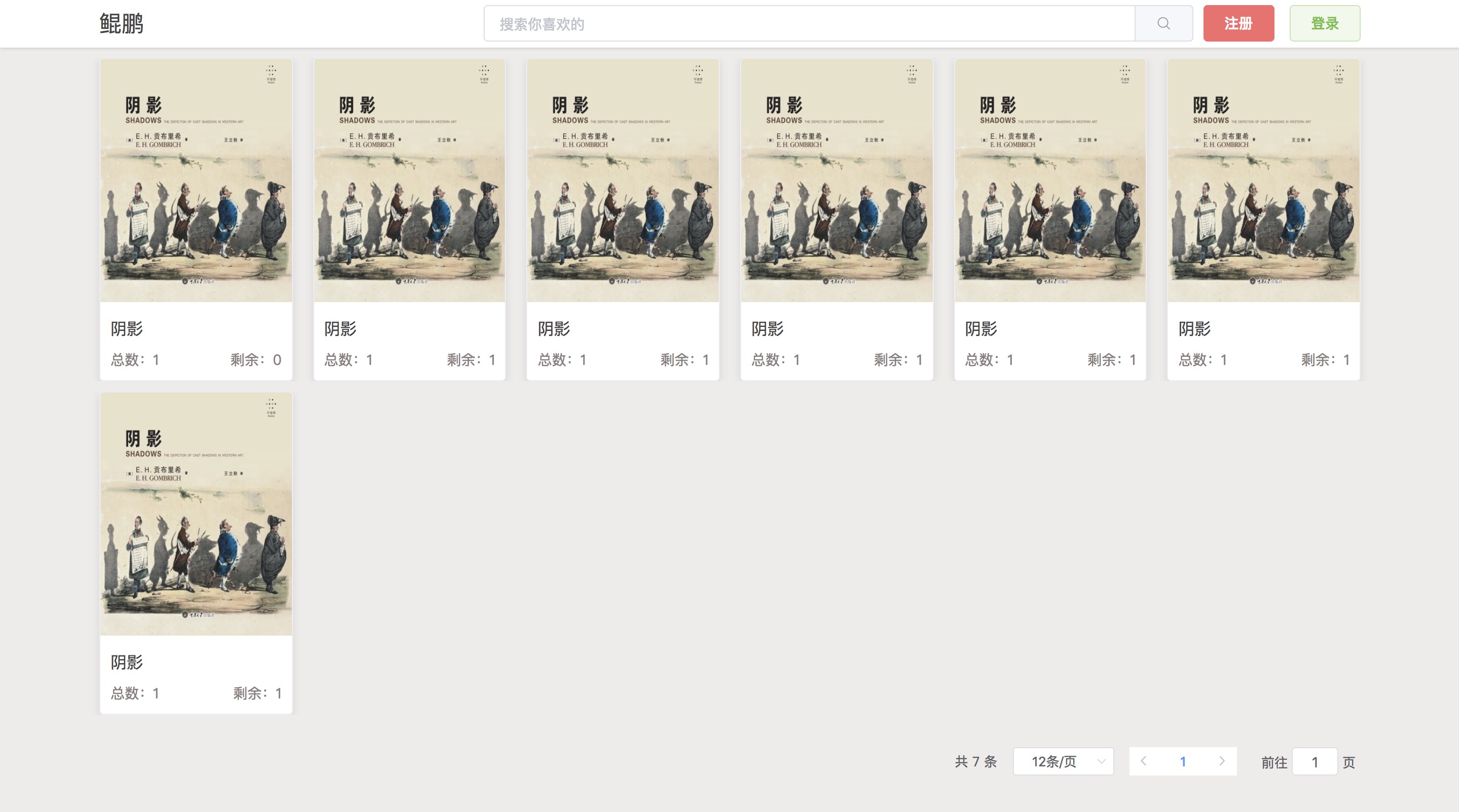Click the 鲲鹏 site logo text
1459x812 pixels.
click(x=121, y=24)
